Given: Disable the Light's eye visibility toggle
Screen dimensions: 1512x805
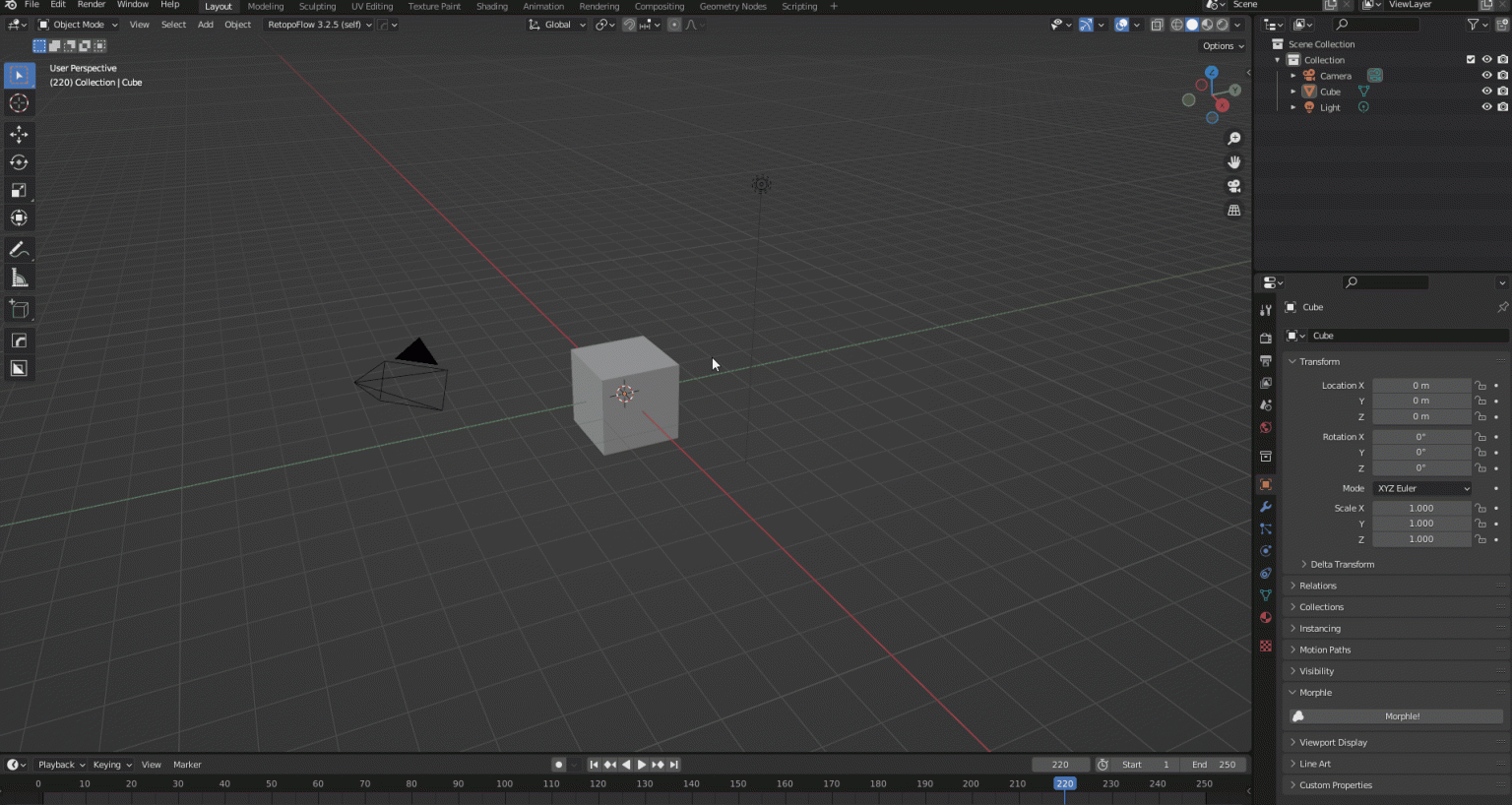Looking at the screenshot, I should pyautogui.click(x=1486, y=106).
